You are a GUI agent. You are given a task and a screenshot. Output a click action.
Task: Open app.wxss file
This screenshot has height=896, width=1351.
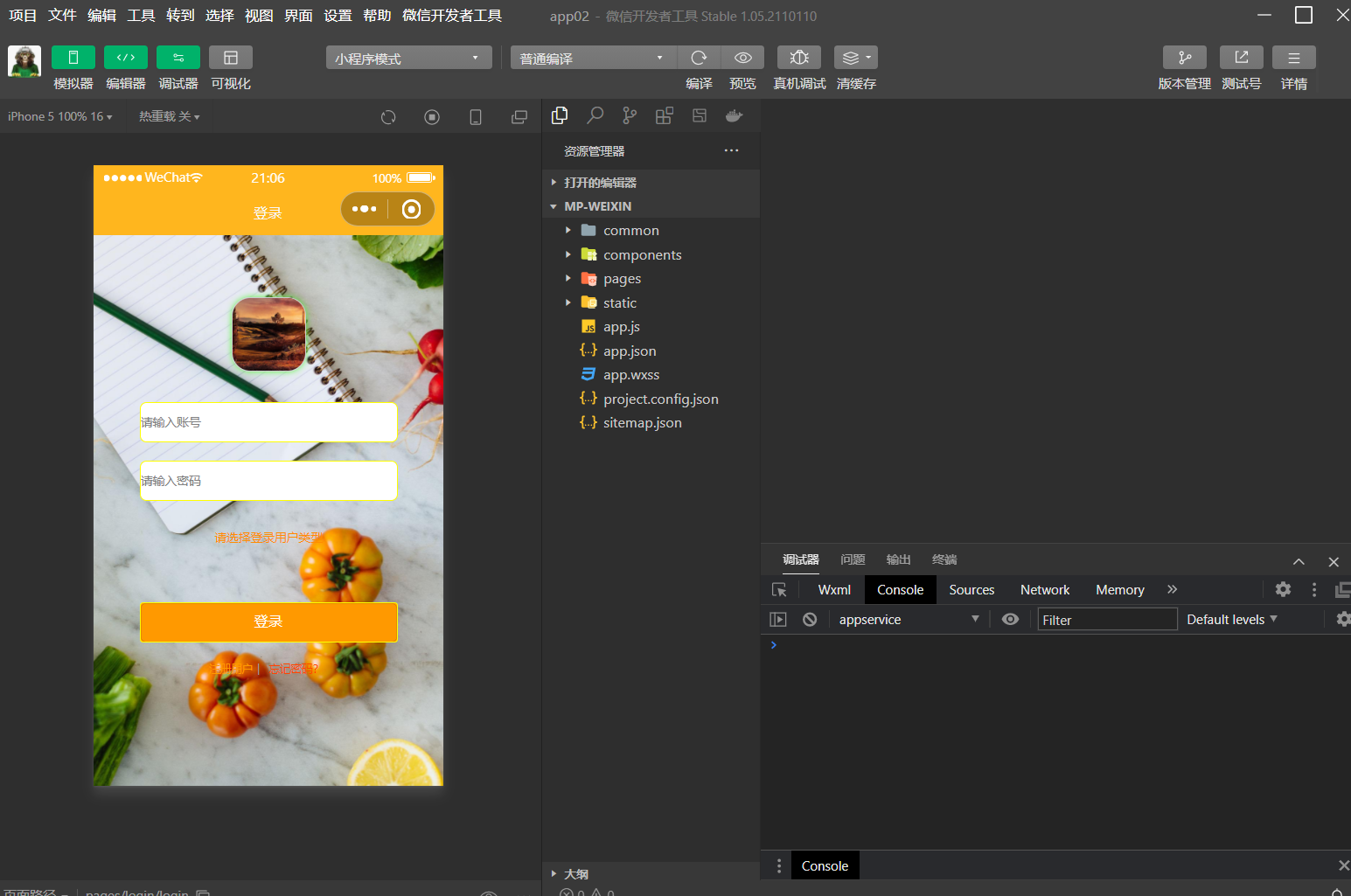coord(651,375)
